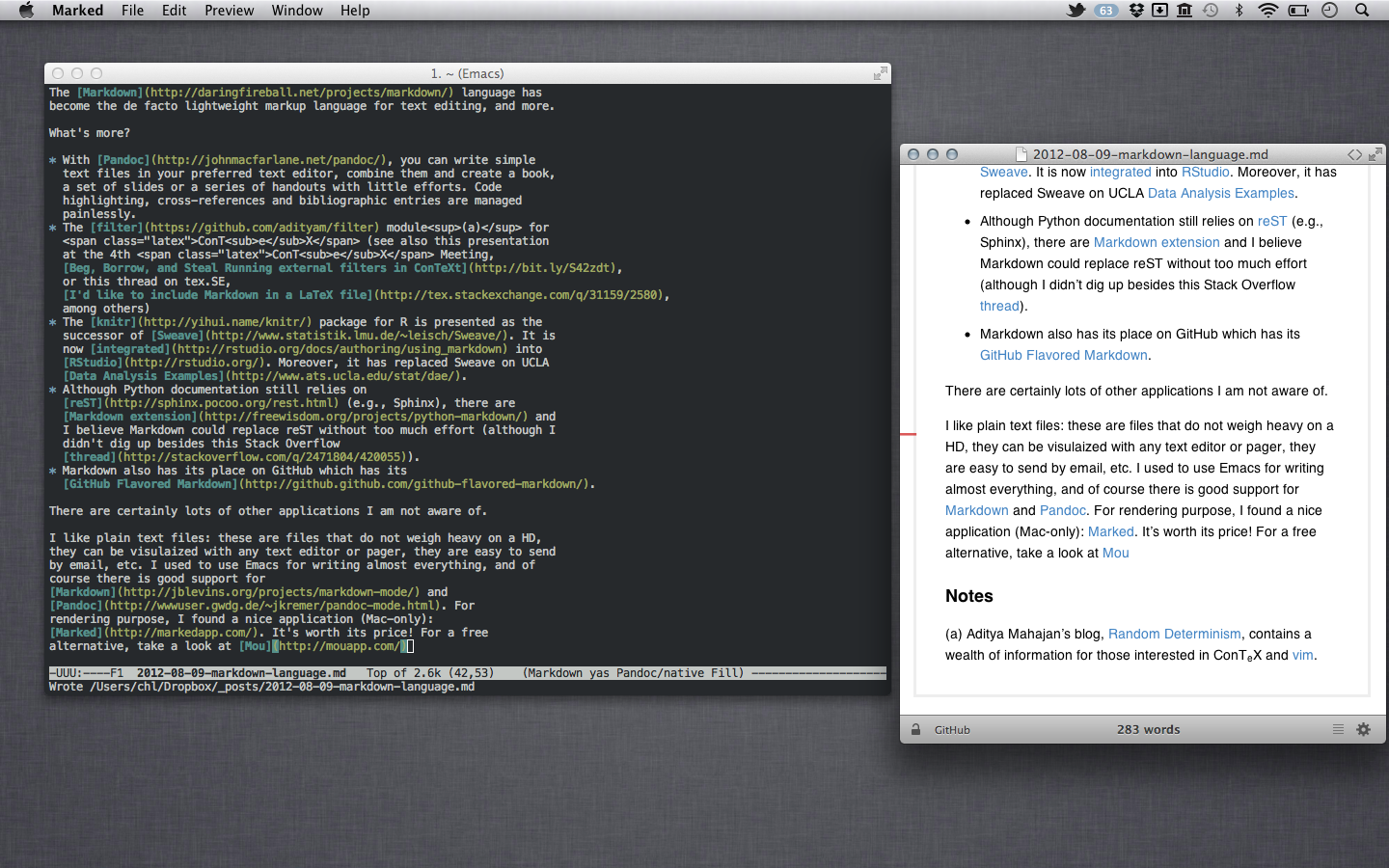Screen dimensions: 1389x868
Task: Click the bank building menu bar icon
Action: (1185, 11)
